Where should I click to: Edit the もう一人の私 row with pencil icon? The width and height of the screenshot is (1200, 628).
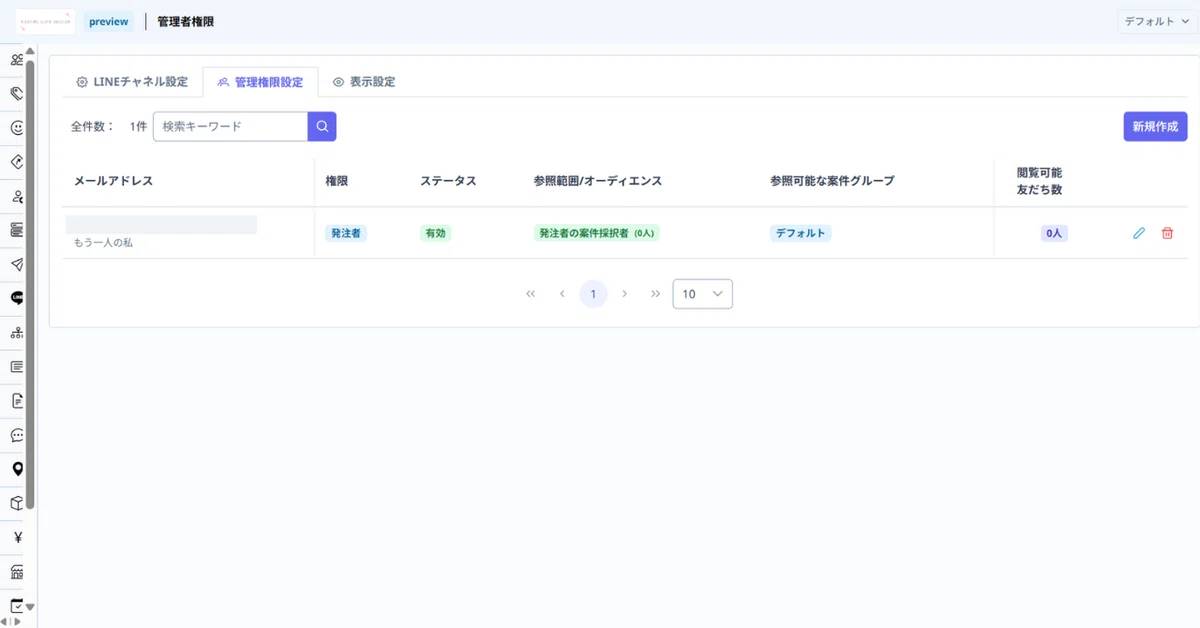(x=1138, y=233)
